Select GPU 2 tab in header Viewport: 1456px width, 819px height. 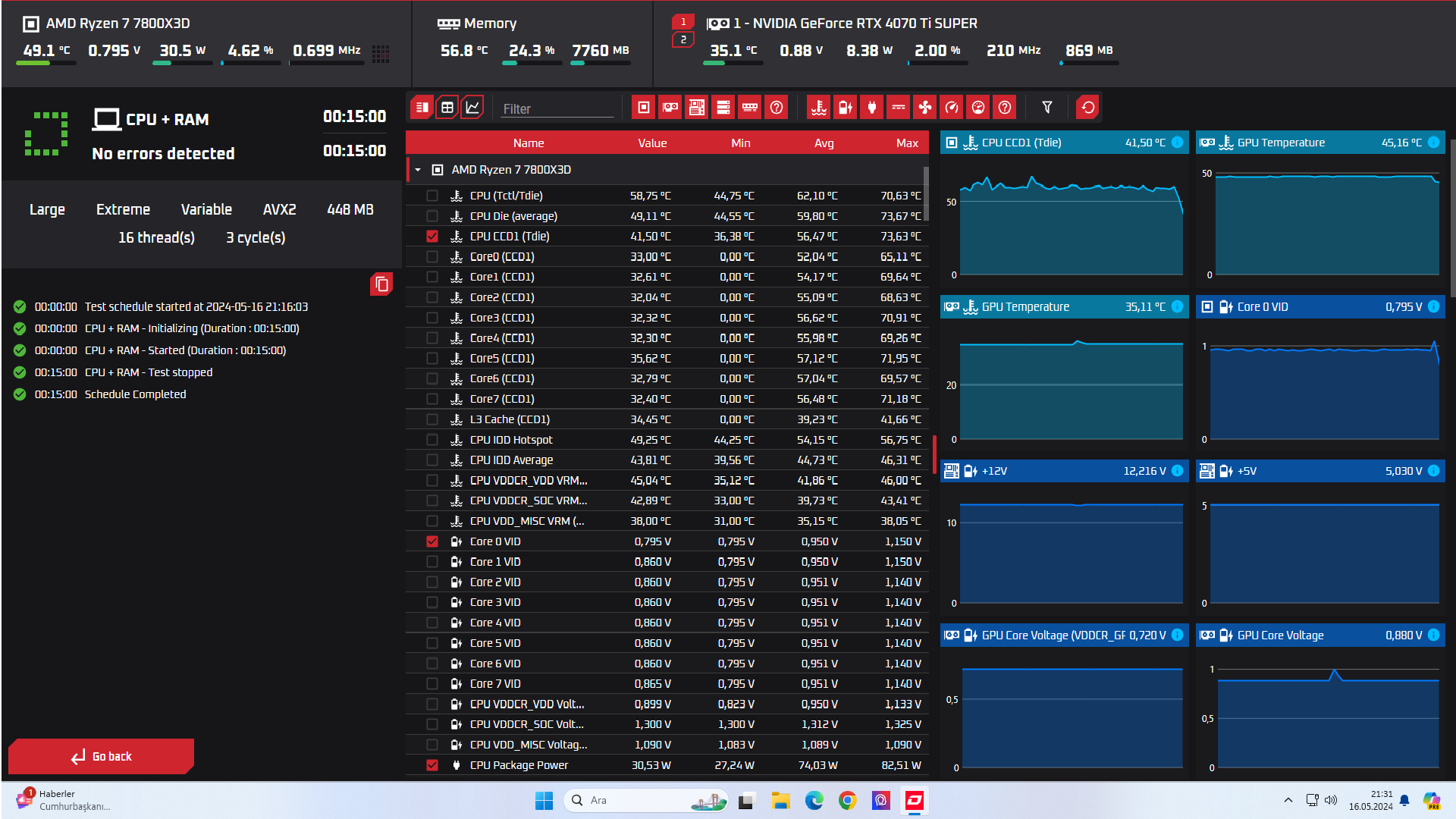(x=683, y=40)
